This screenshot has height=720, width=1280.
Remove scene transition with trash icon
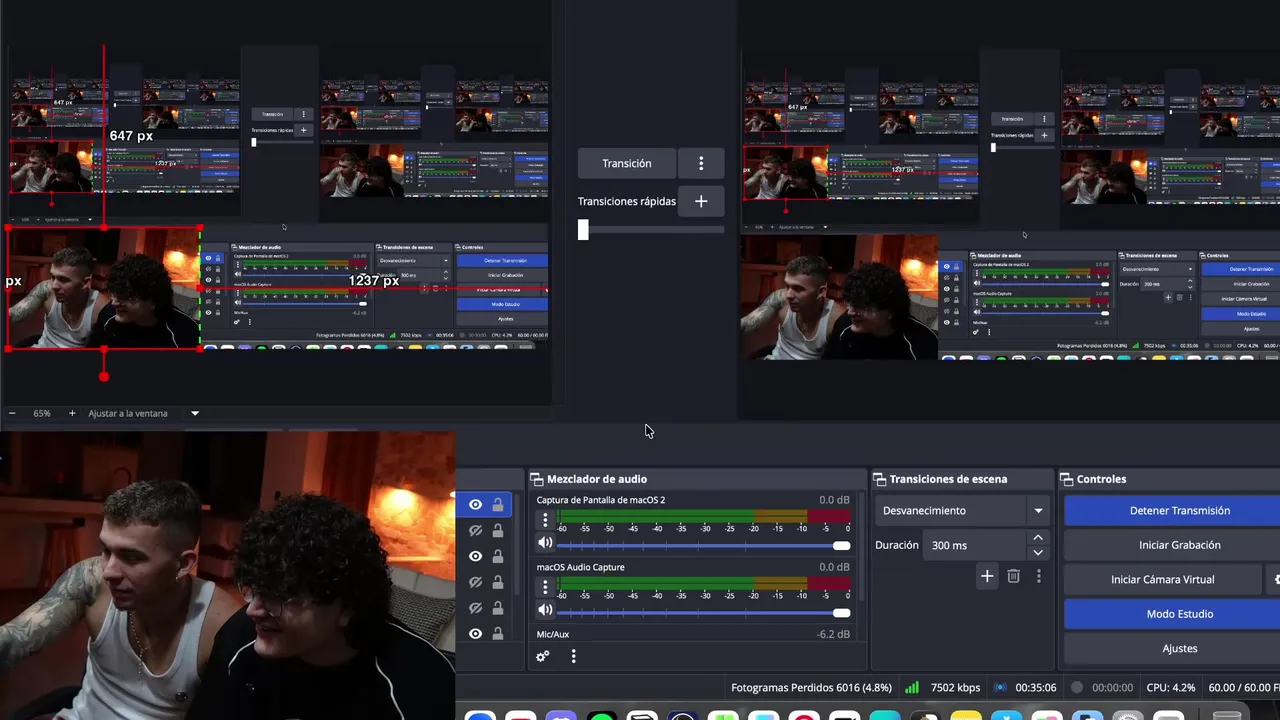1013,576
